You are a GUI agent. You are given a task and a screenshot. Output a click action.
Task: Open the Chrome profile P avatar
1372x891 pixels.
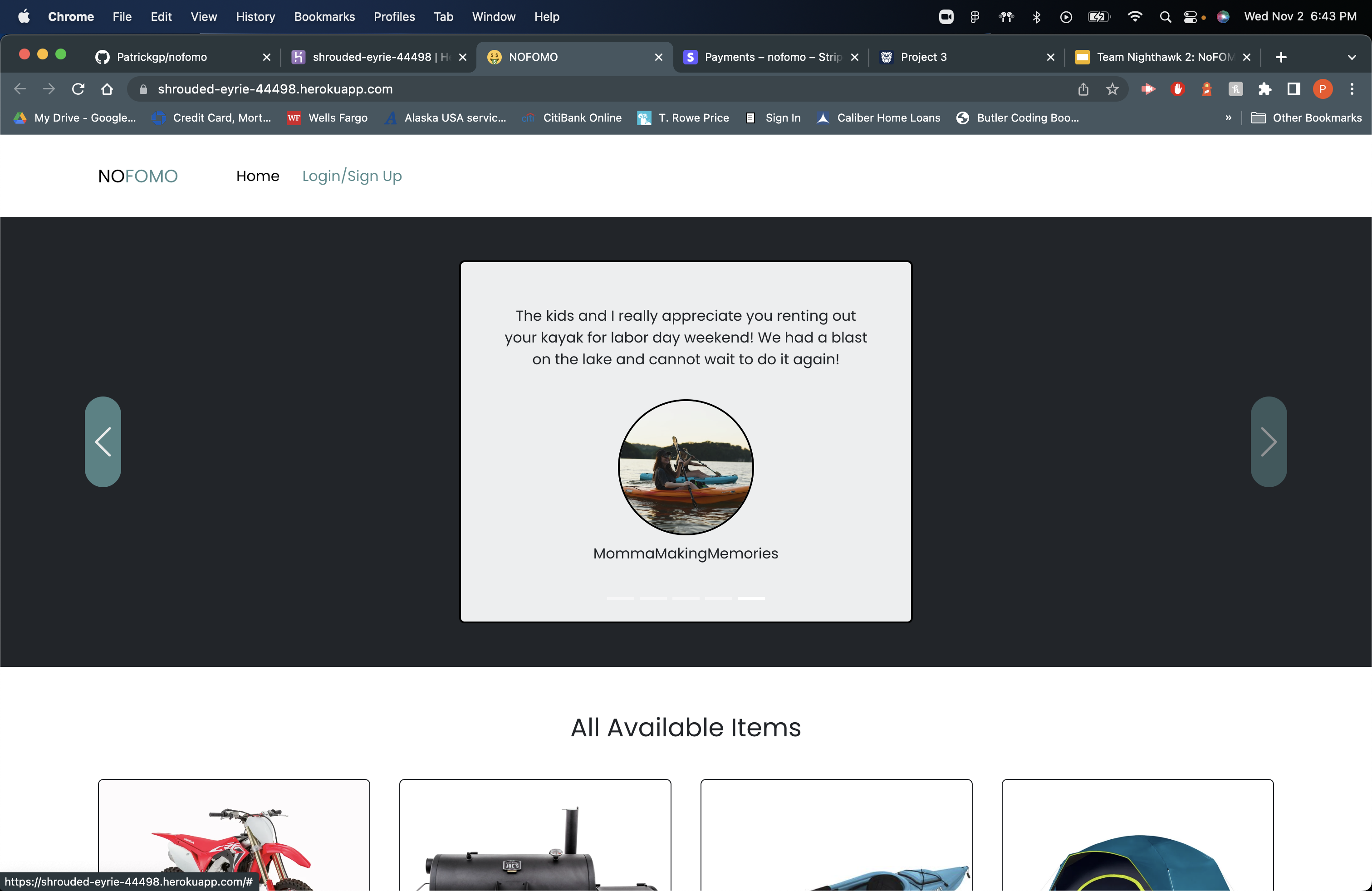click(x=1323, y=89)
